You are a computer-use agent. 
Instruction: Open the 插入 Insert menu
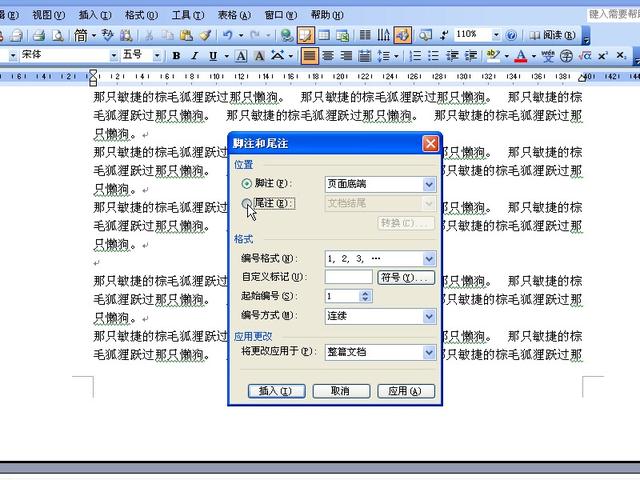click(x=95, y=15)
